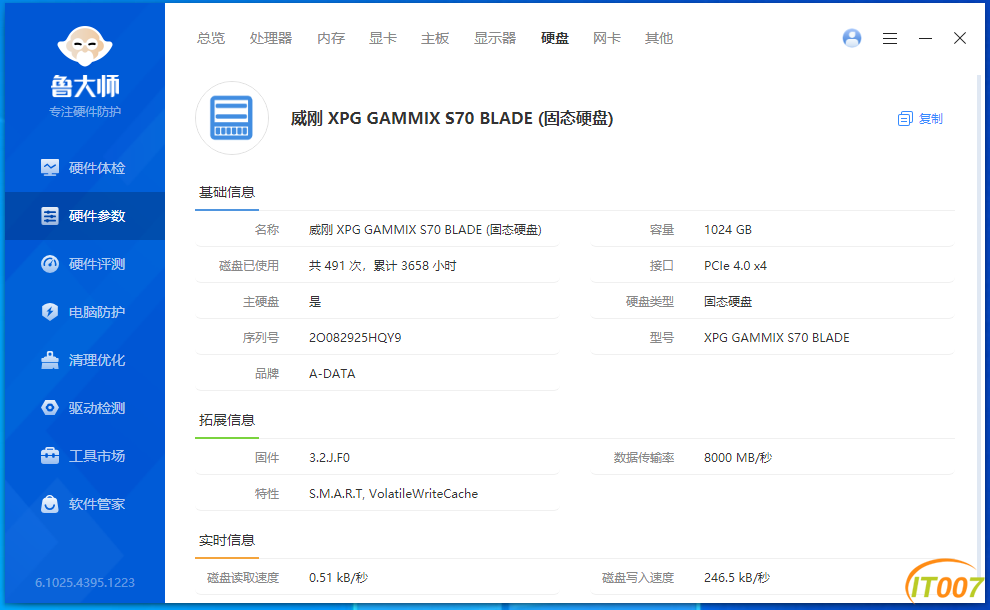Screen dimensions: 990x610
Task: Click the disk title 威刚 XPG GAMMIX S70 BLADE
Action: tap(451, 118)
